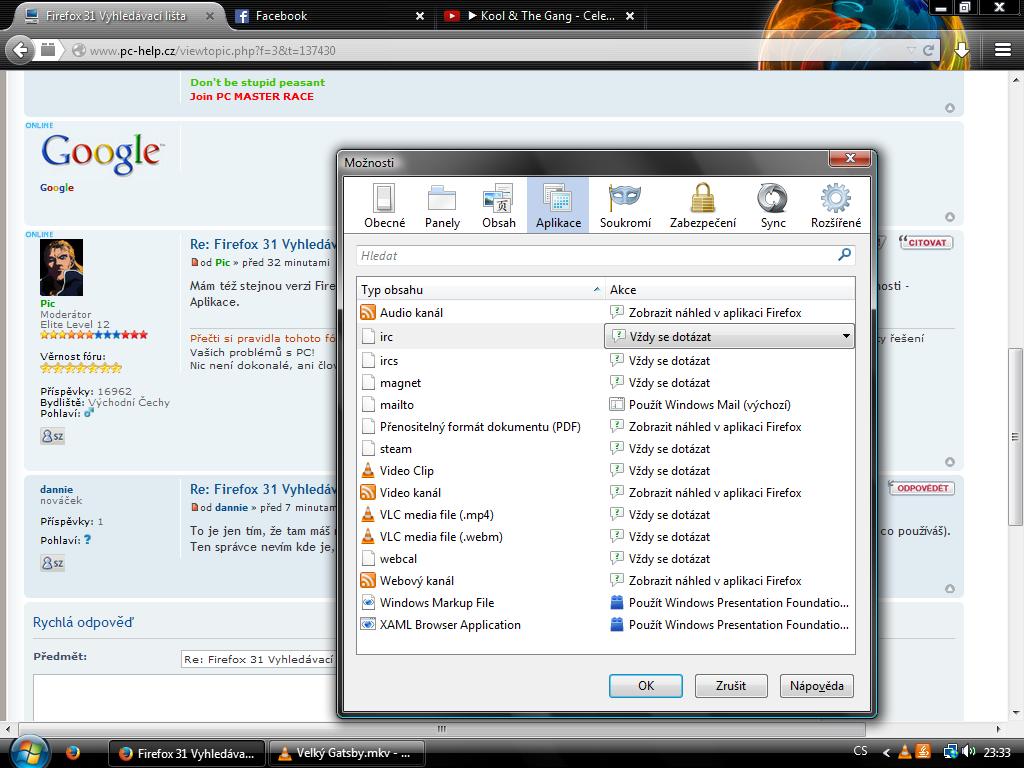
Task: Open the Zabezpečení padlock pane
Action: tap(703, 206)
